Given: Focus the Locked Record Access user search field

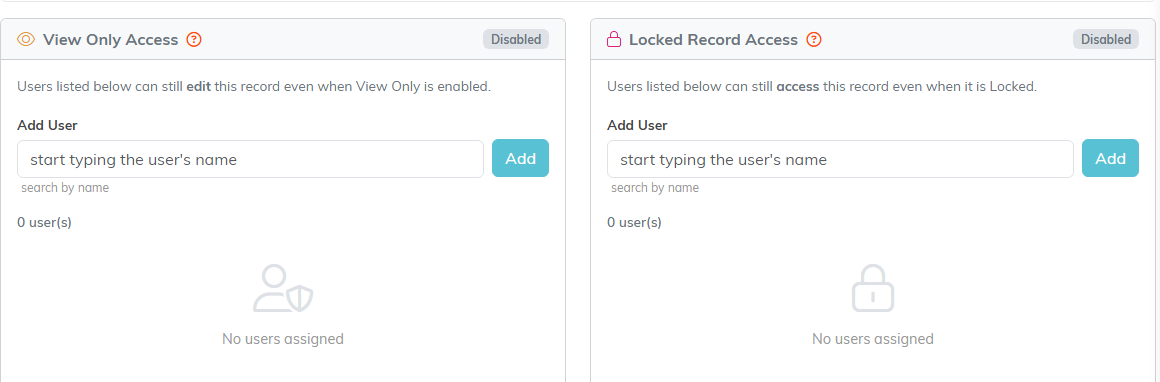Looking at the screenshot, I should click(x=840, y=159).
